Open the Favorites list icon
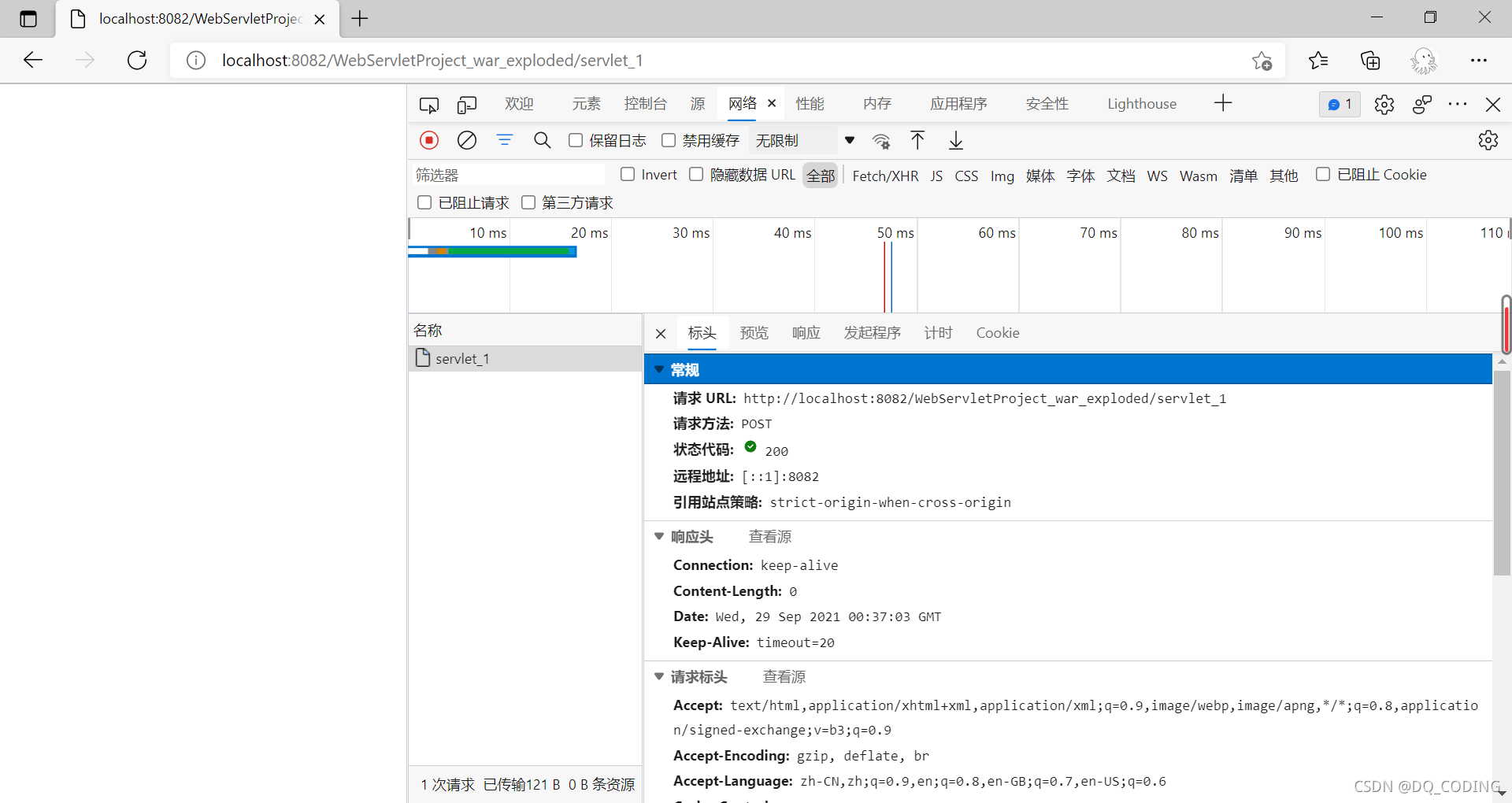The image size is (1512, 803). [x=1318, y=60]
